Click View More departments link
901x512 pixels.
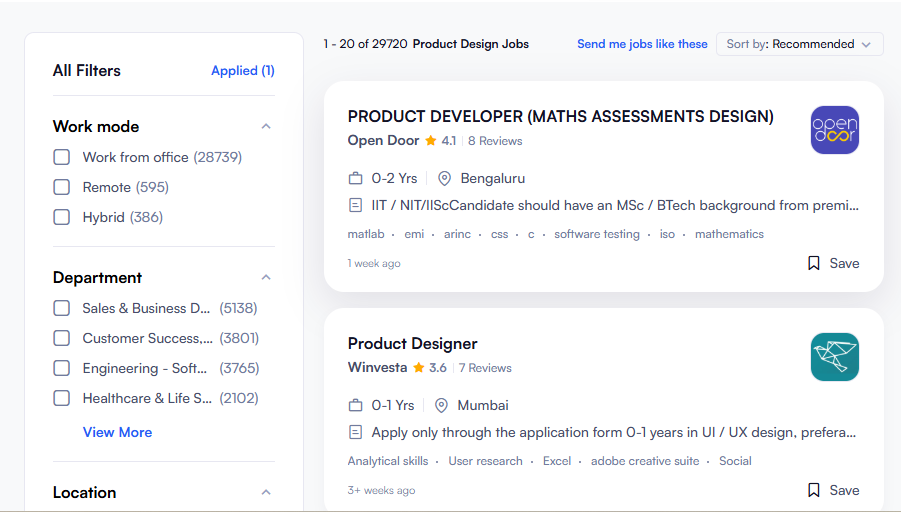tap(117, 432)
